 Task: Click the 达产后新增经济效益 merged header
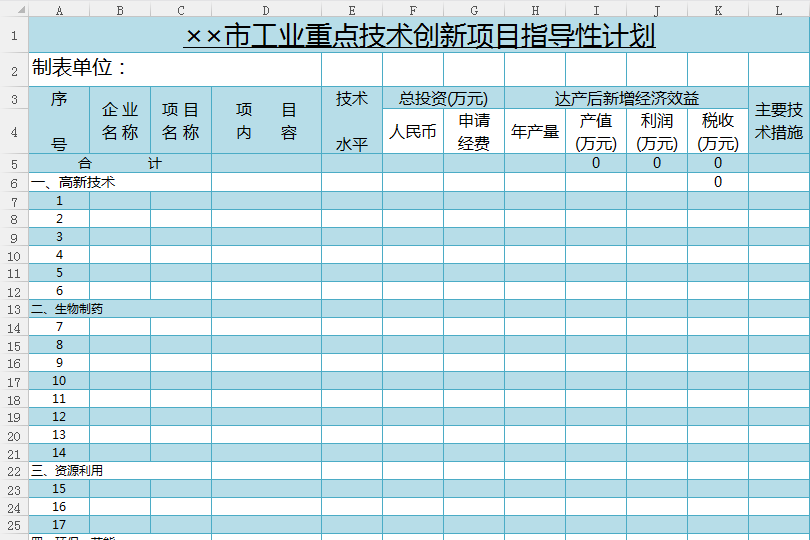click(x=626, y=98)
